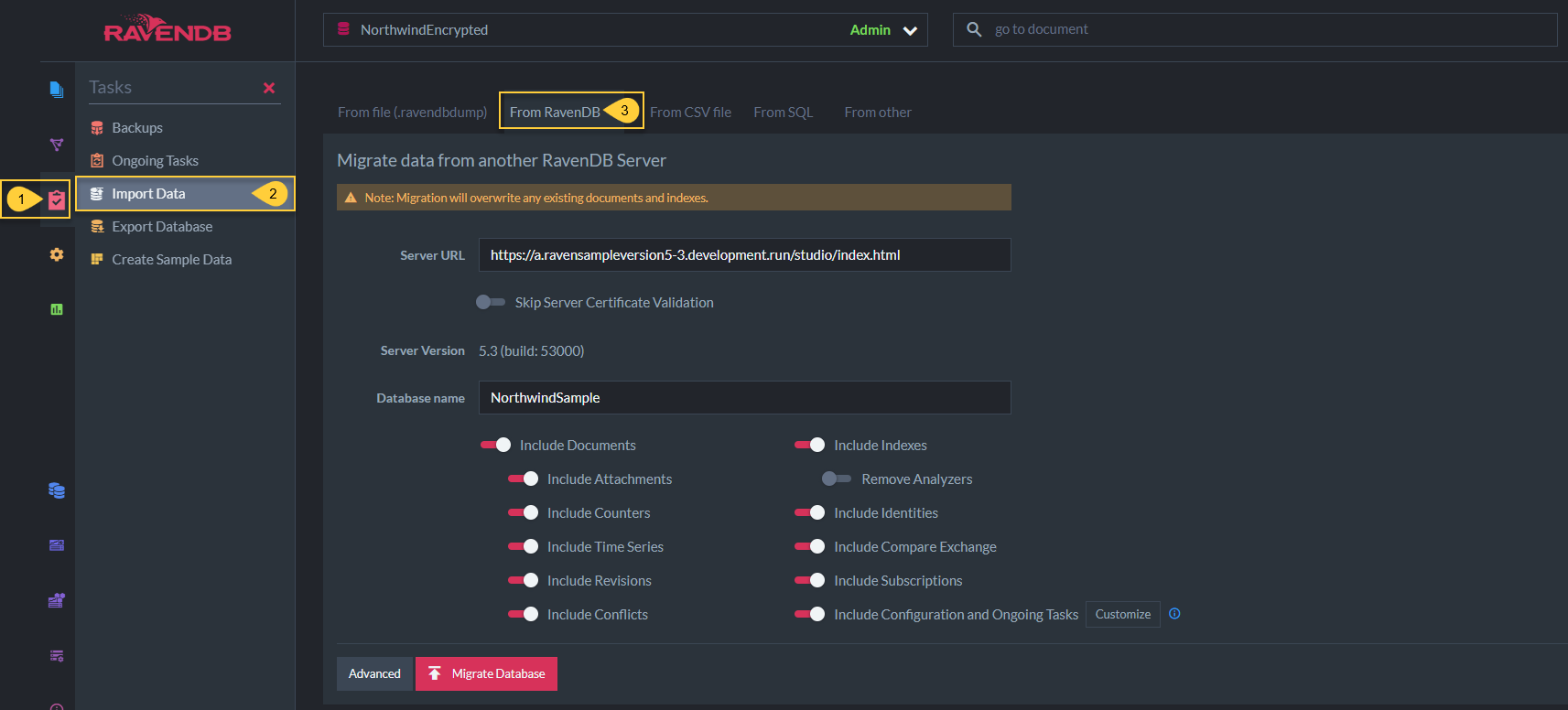This screenshot has width=1568, height=710.
Task: Toggle Remove Analyzers
Action: tap(837, 479)
